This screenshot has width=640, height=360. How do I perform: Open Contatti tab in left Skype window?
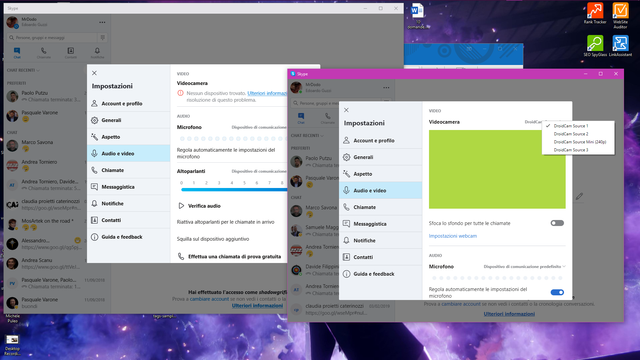click(x=71, y=53)
